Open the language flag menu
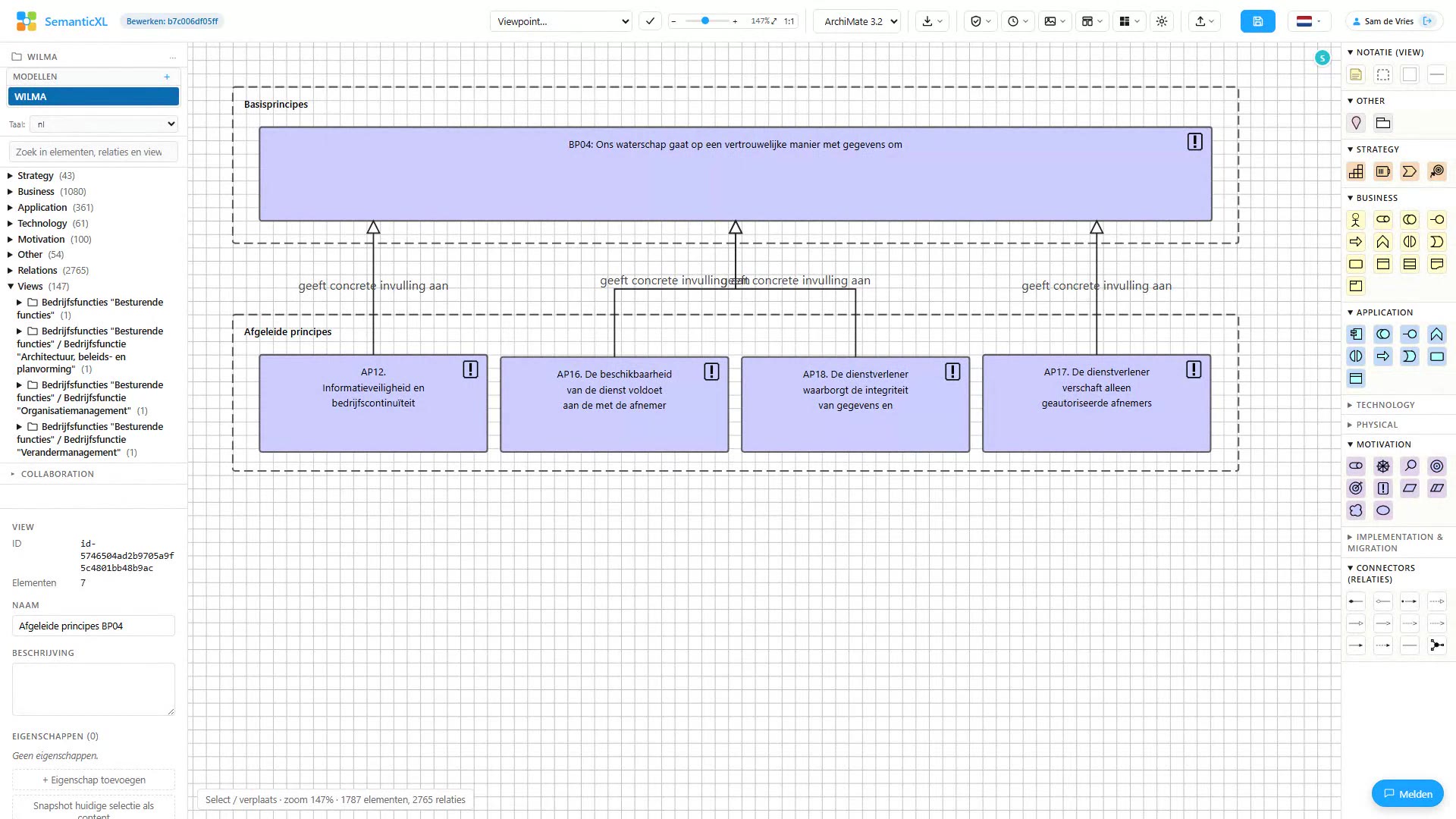1456x819 pixels. 1308,21
